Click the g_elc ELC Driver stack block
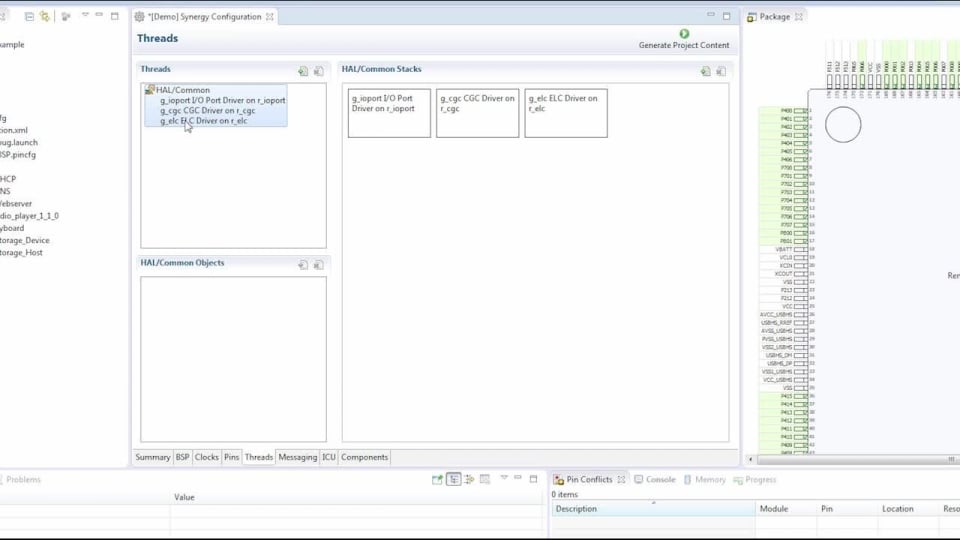960x540 pixels. 565,112
